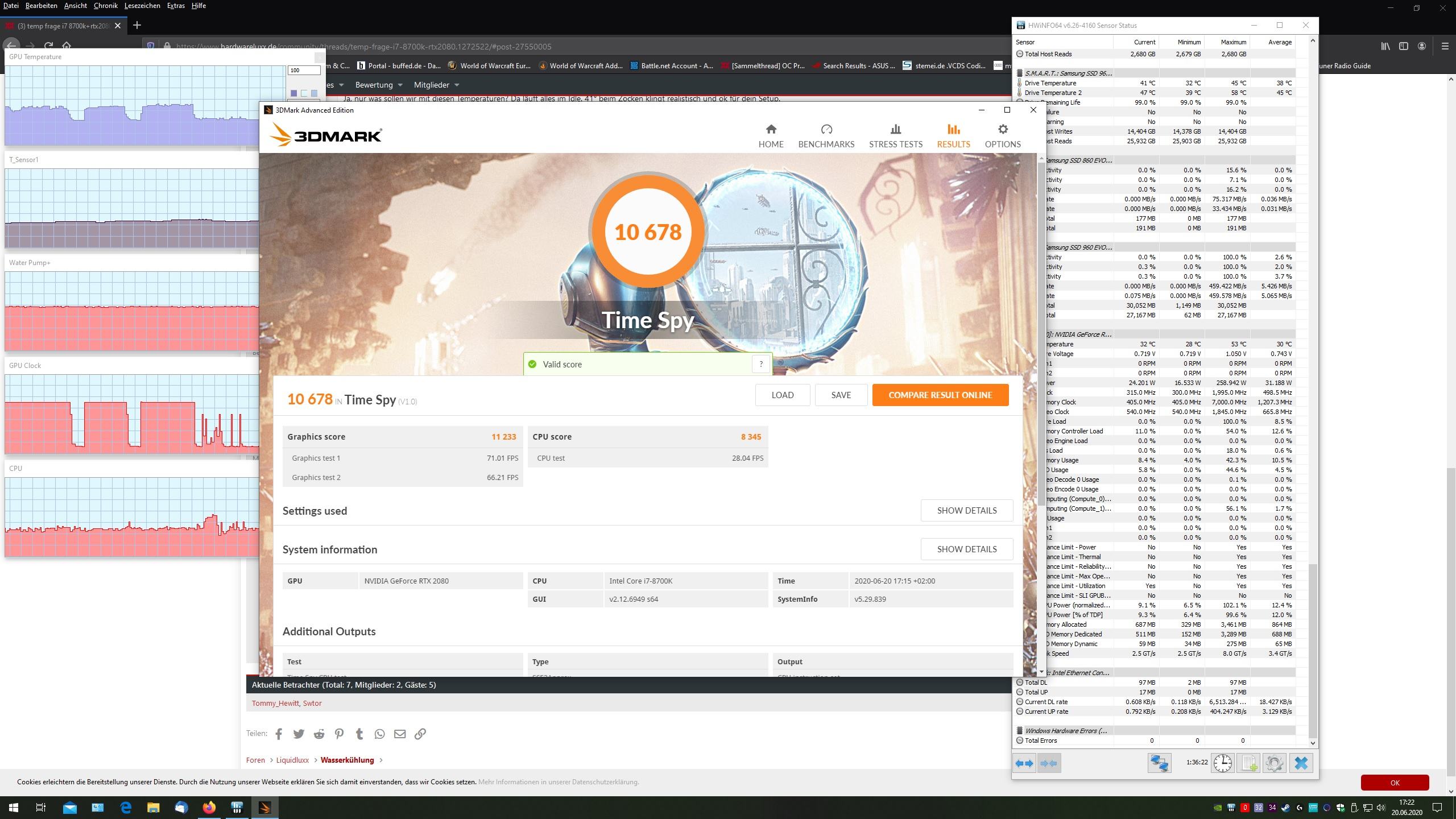Go to the BENCHMARKS section
This screenshot has height=819, width=1456.
[x=826, y=136]
